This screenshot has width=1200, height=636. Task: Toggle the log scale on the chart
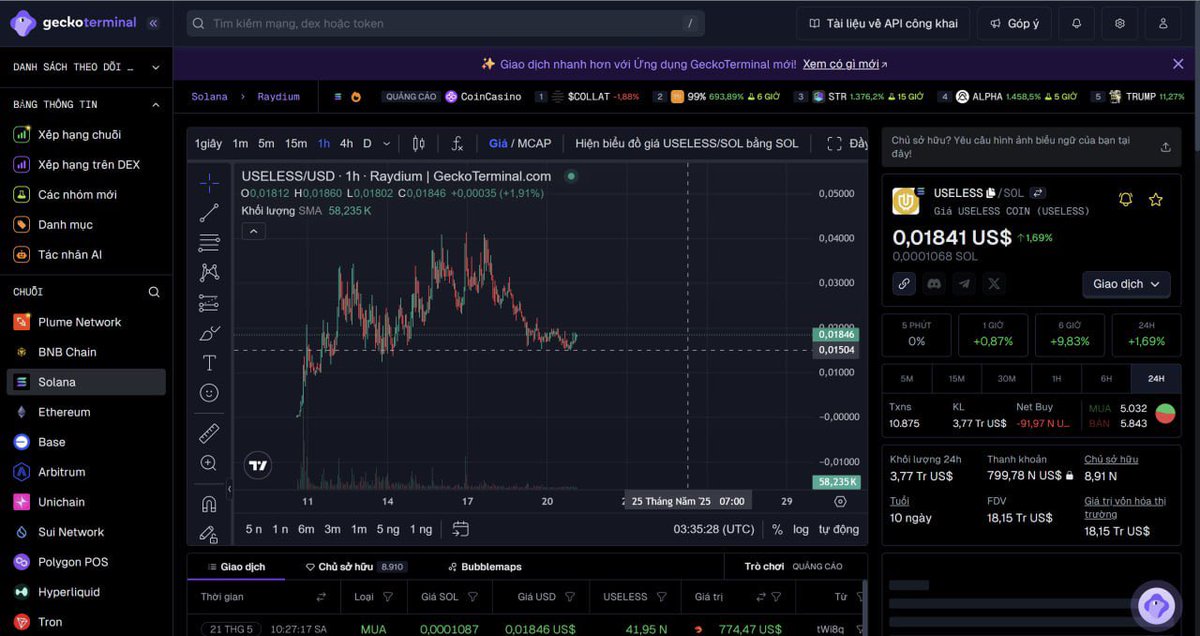801,529
